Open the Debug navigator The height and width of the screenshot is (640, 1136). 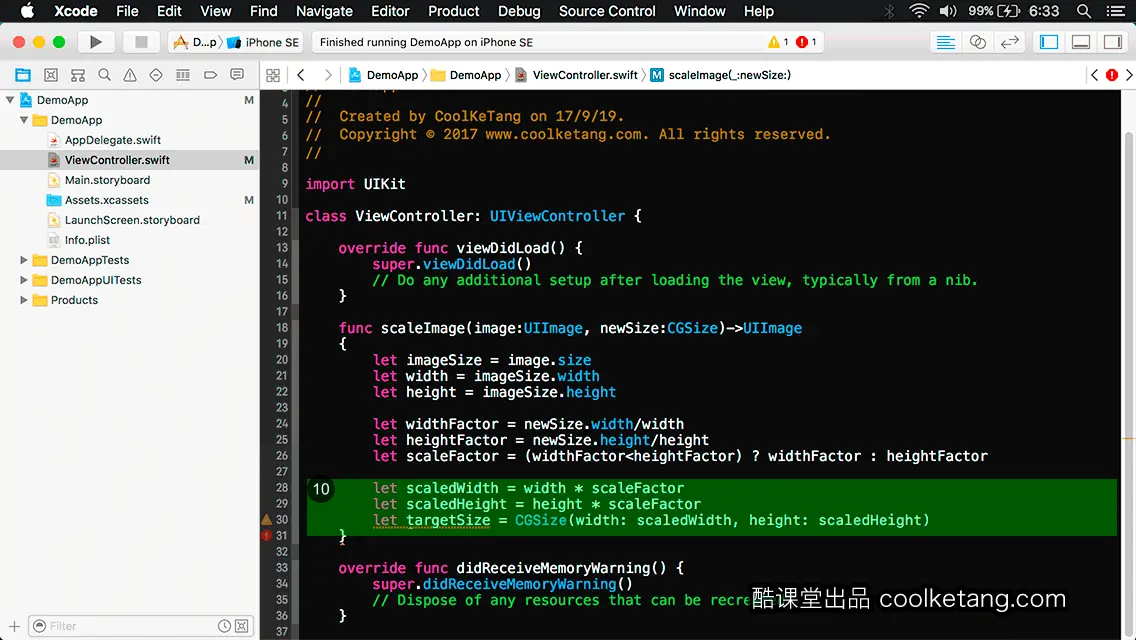point(183,75)
